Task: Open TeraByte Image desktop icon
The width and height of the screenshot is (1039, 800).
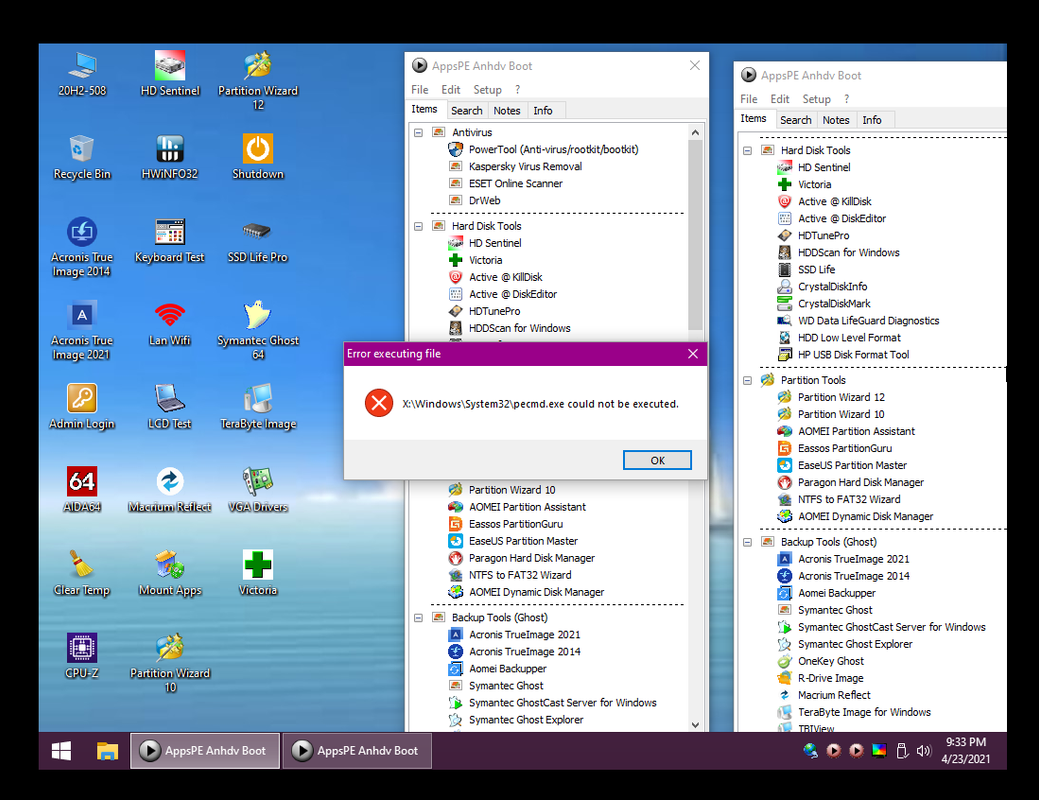Action: coord(258,406)
